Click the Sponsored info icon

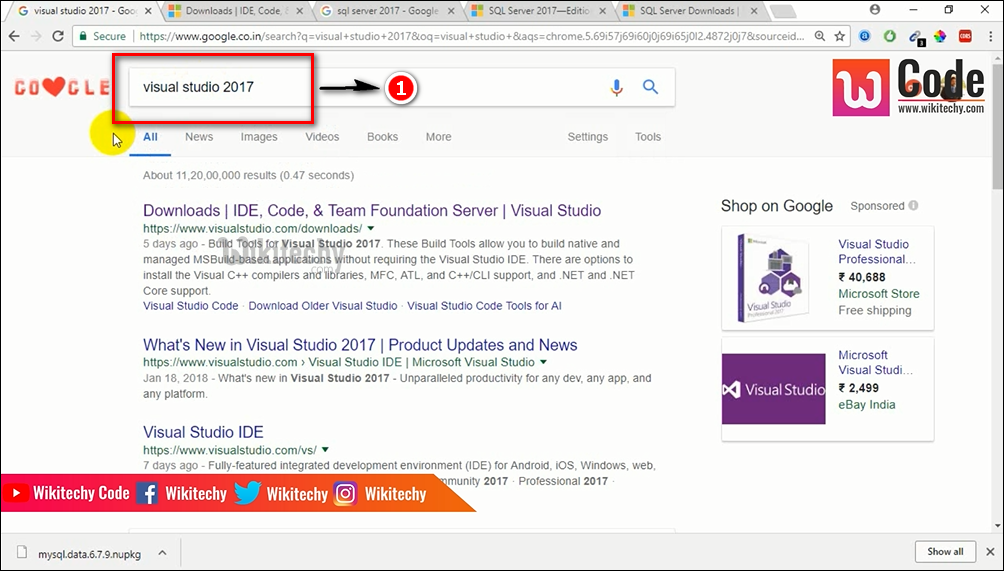pos(913,206)
